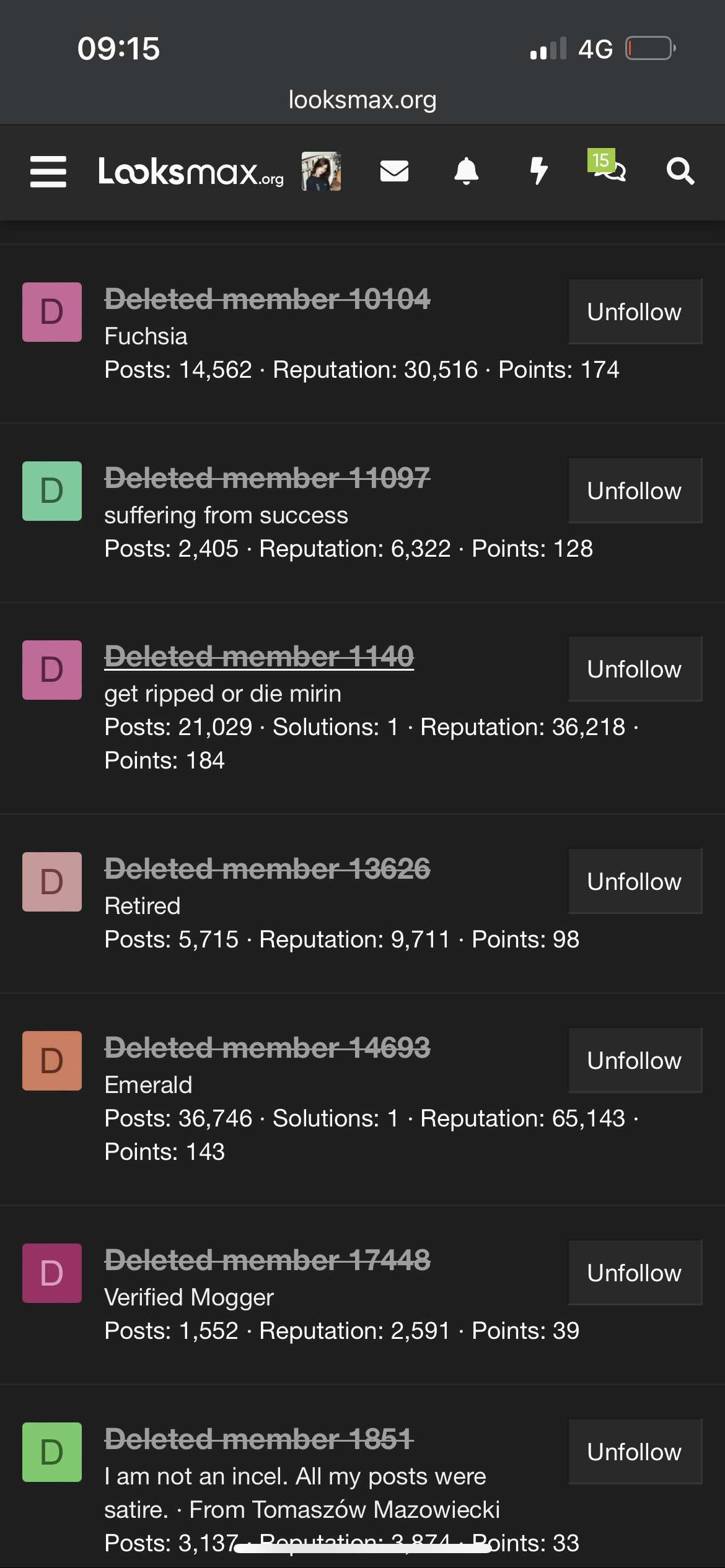This screenshot has height=1568, width=725.
Task: Unfollow Deleted member 10104
Action: [x=635, y=311]
